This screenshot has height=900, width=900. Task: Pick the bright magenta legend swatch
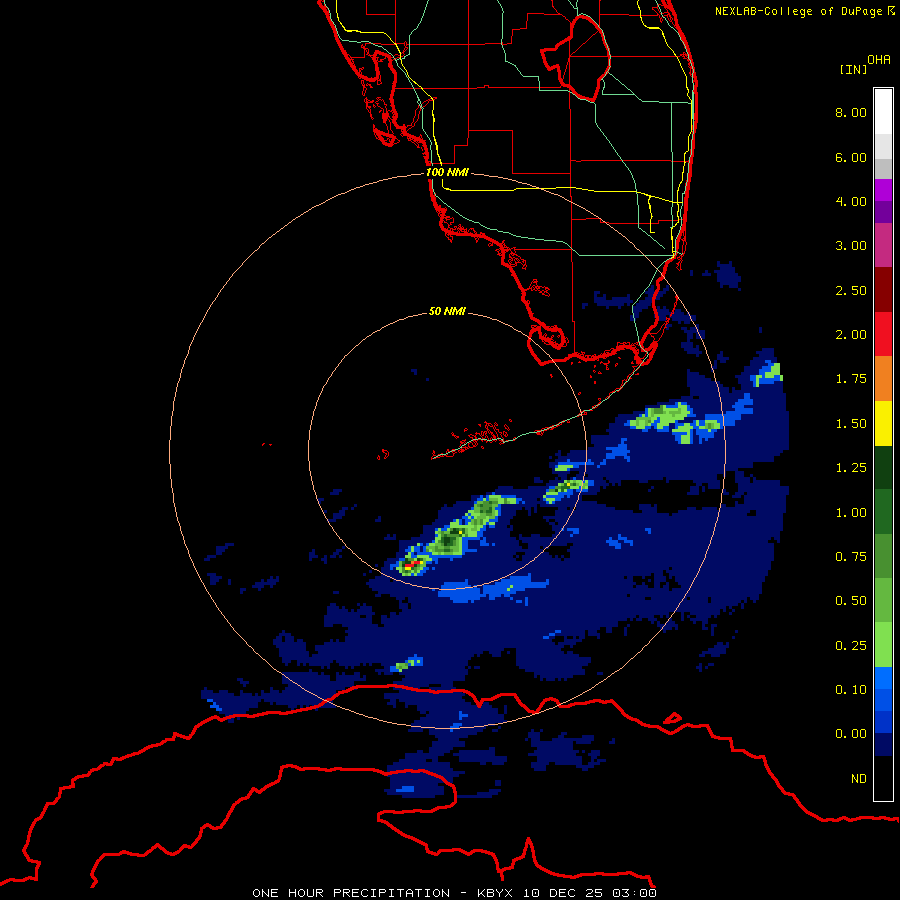coord(883,190)
